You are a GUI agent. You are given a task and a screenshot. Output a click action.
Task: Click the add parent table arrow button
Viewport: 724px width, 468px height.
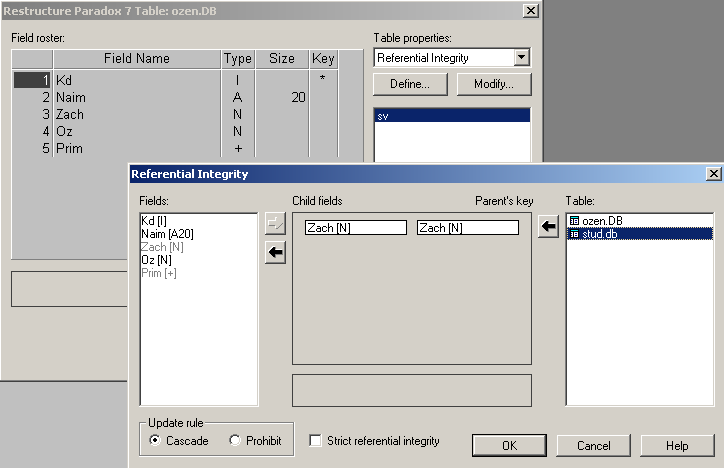coord(549,226)
